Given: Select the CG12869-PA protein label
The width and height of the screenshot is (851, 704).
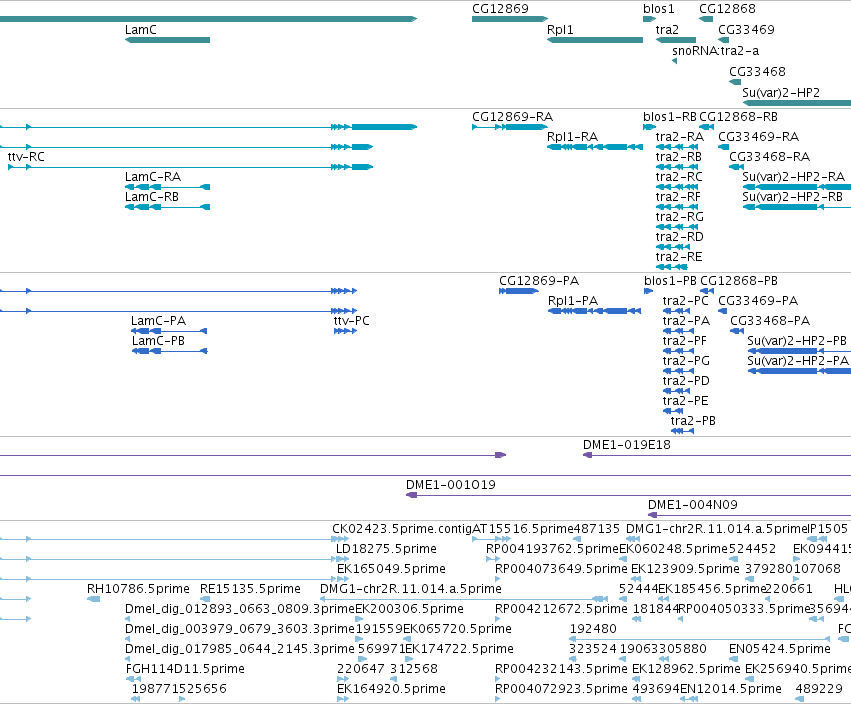Looking at the screenshot, I should pyautogui.click(x=539, y=281).
